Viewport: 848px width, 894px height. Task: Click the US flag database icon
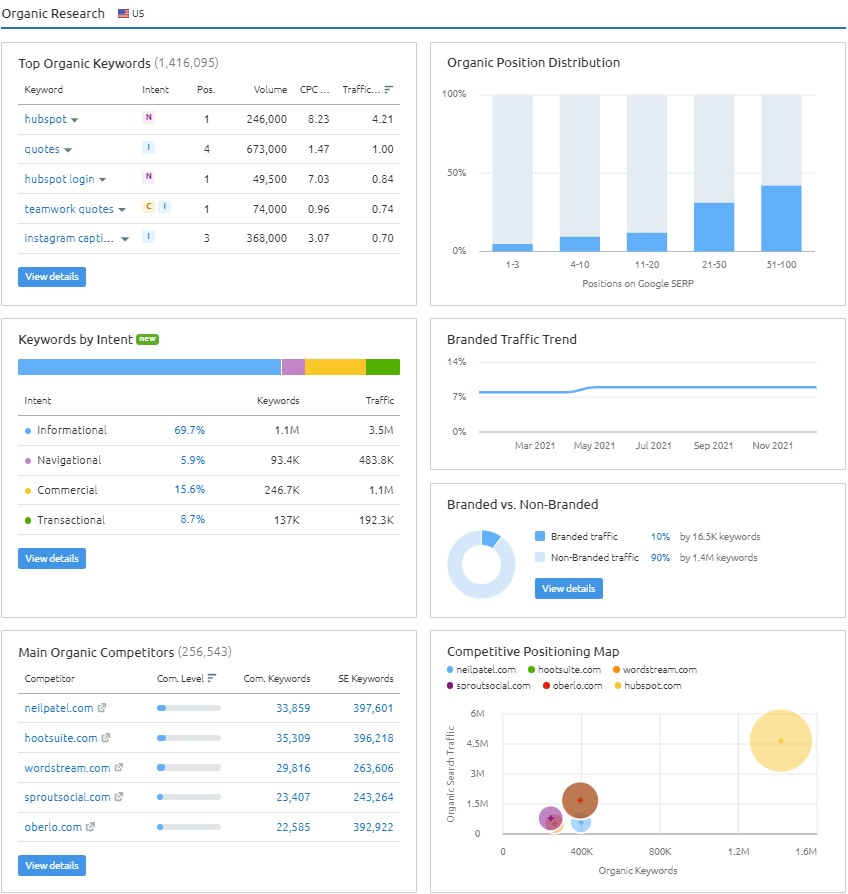click(123, 13)
